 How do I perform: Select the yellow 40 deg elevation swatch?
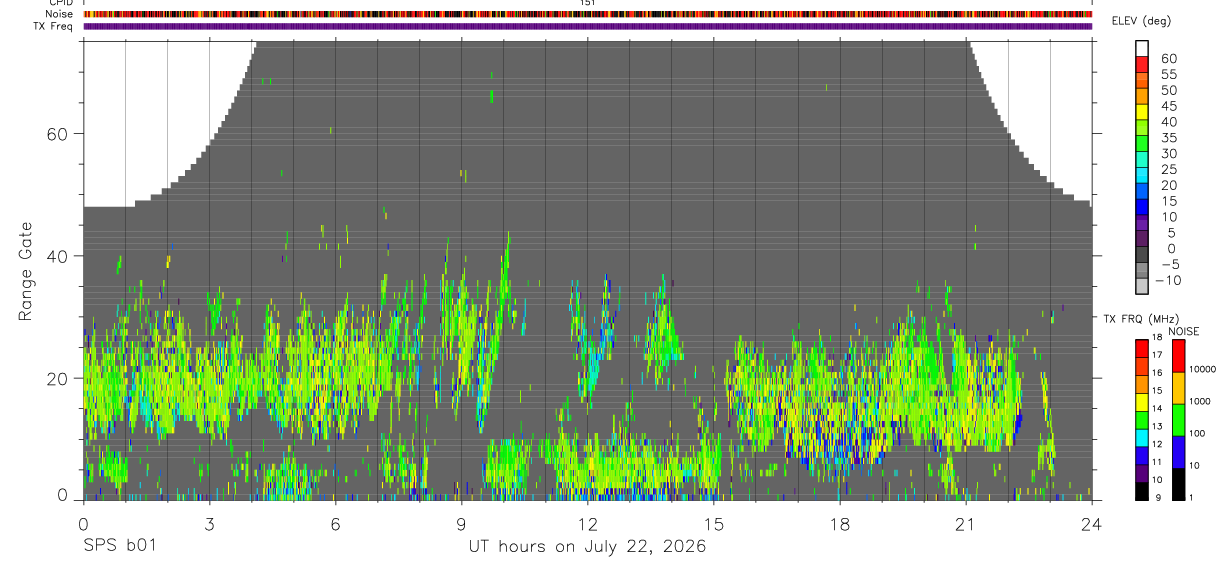[1143, 113]
